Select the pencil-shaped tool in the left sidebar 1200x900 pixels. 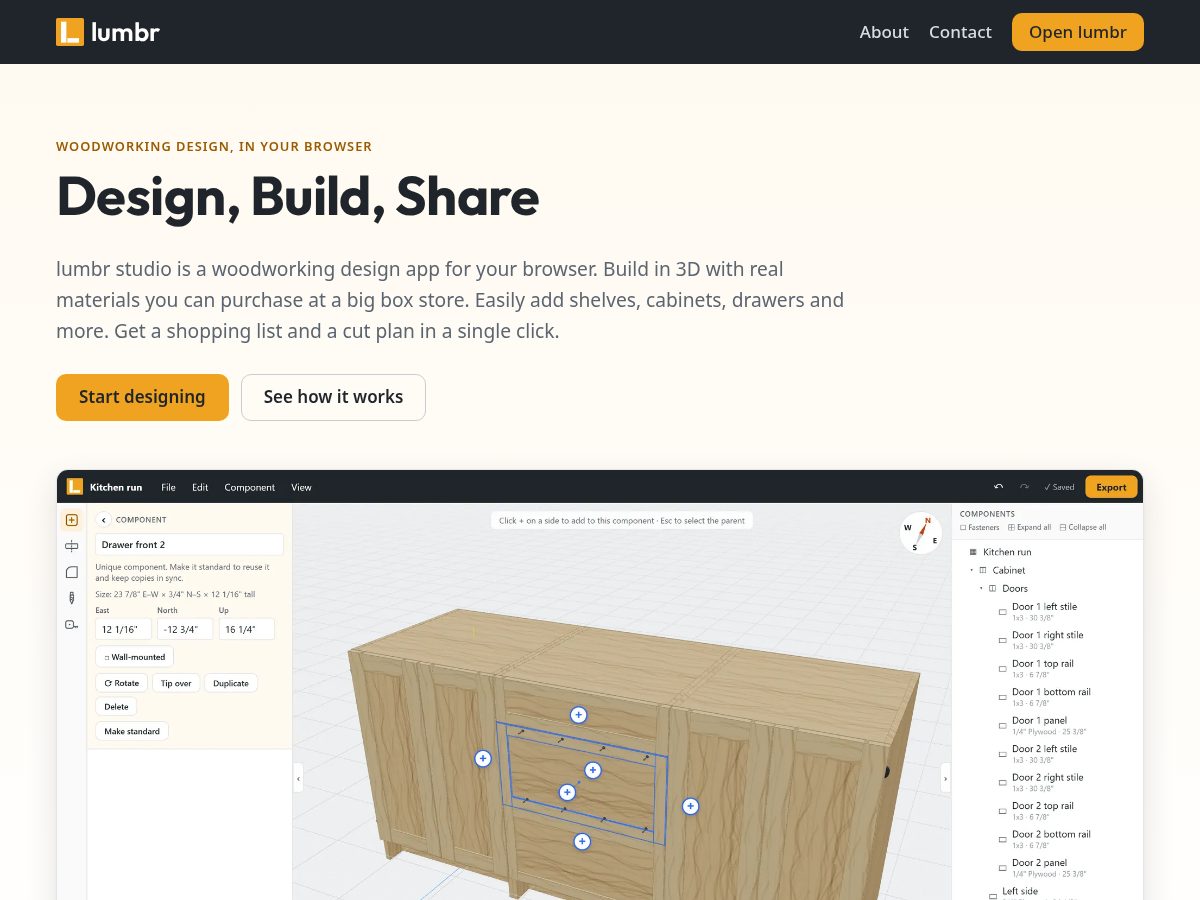point(71,598)
